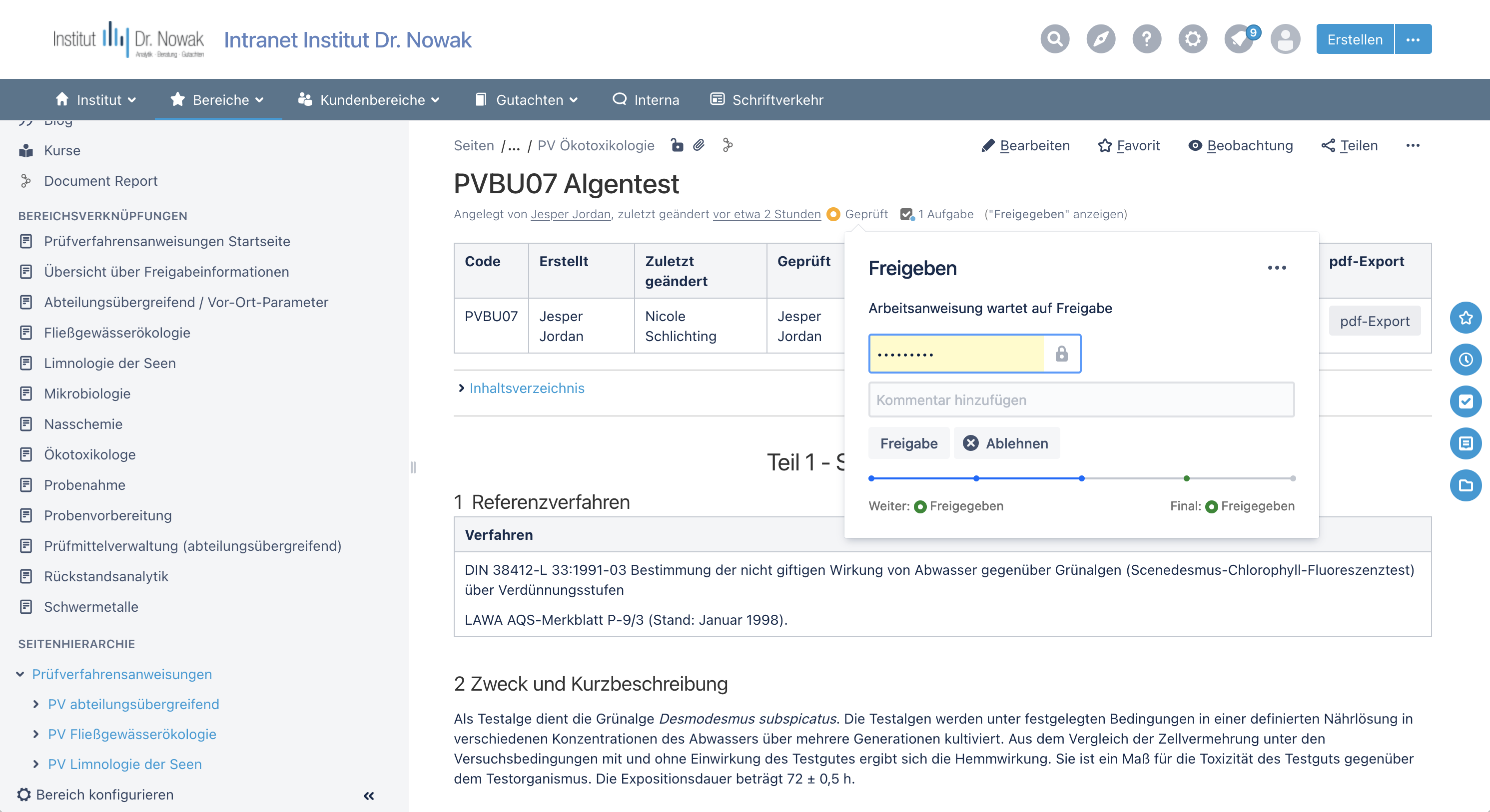The image size is (1490, 812).
Task: Expand PV abteilungsübergreifend tree node
Action: [x=36, y=704]
